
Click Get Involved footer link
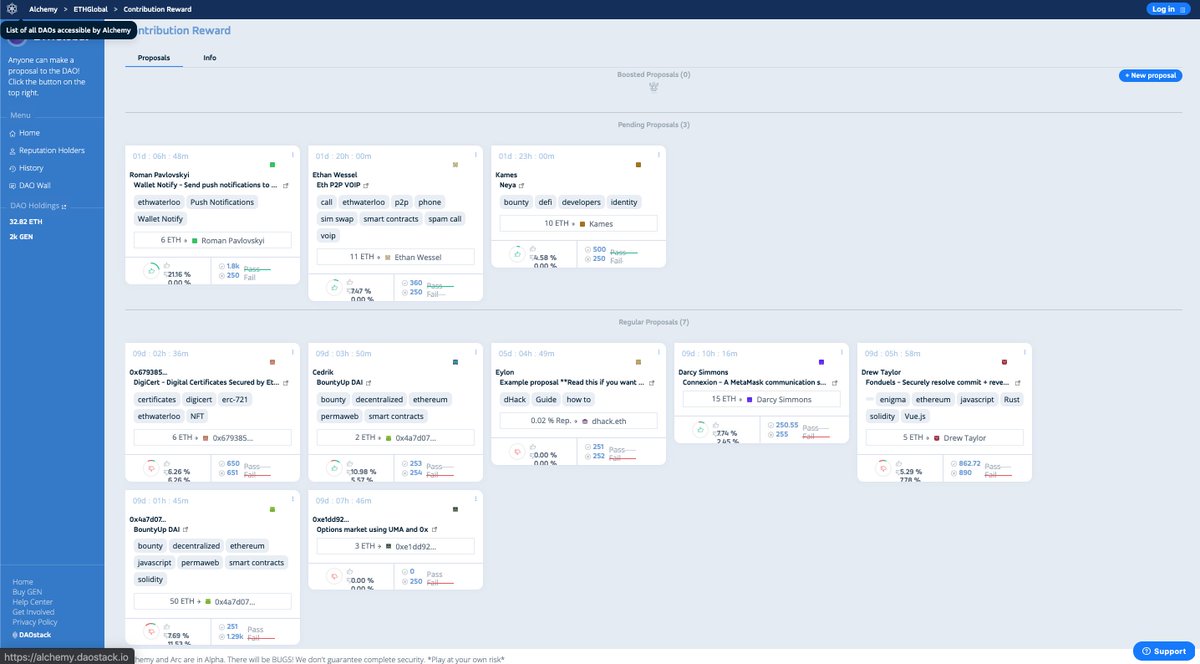tap(33, 612)
